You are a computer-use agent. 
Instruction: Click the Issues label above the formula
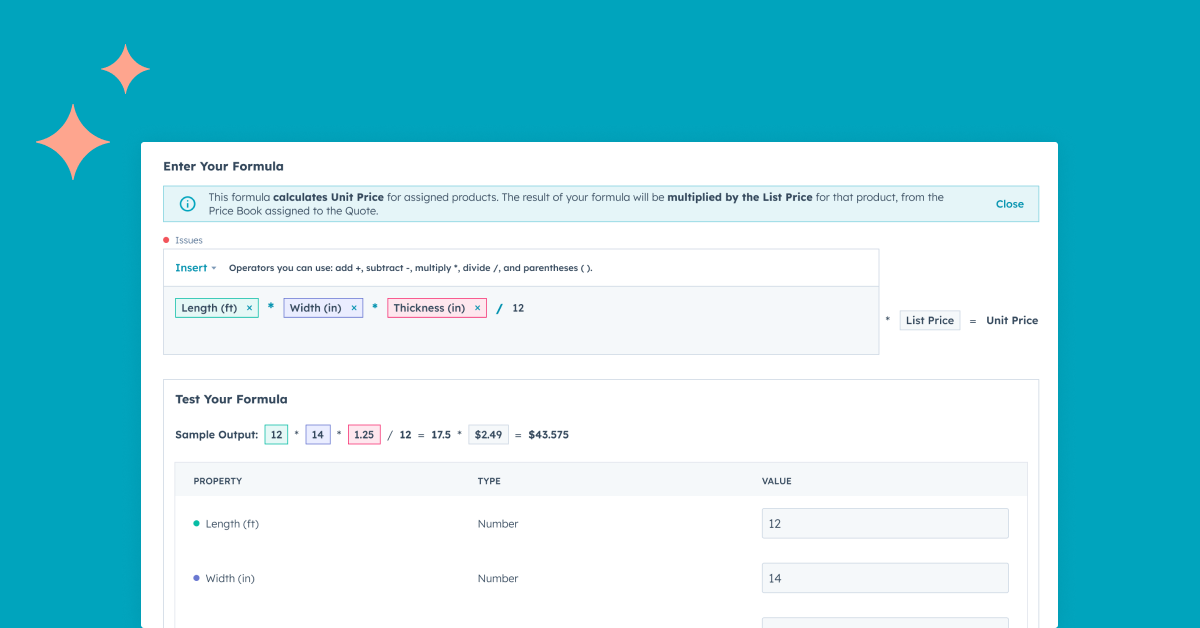coord(188,240)
